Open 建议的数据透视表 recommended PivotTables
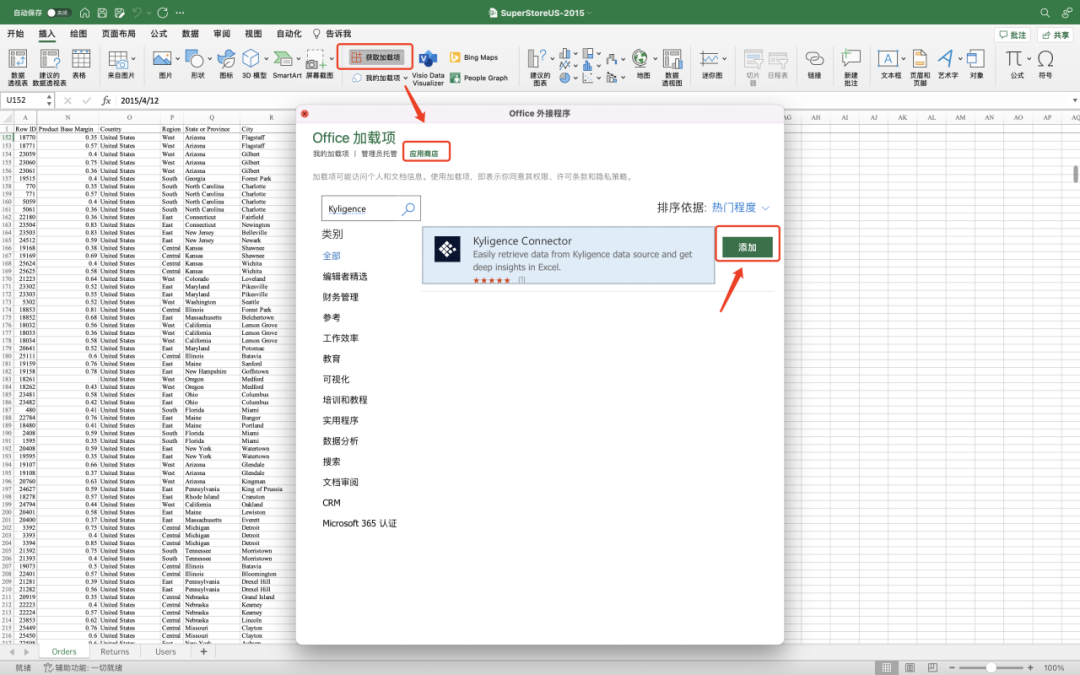1080x675 pixels. 50,67
